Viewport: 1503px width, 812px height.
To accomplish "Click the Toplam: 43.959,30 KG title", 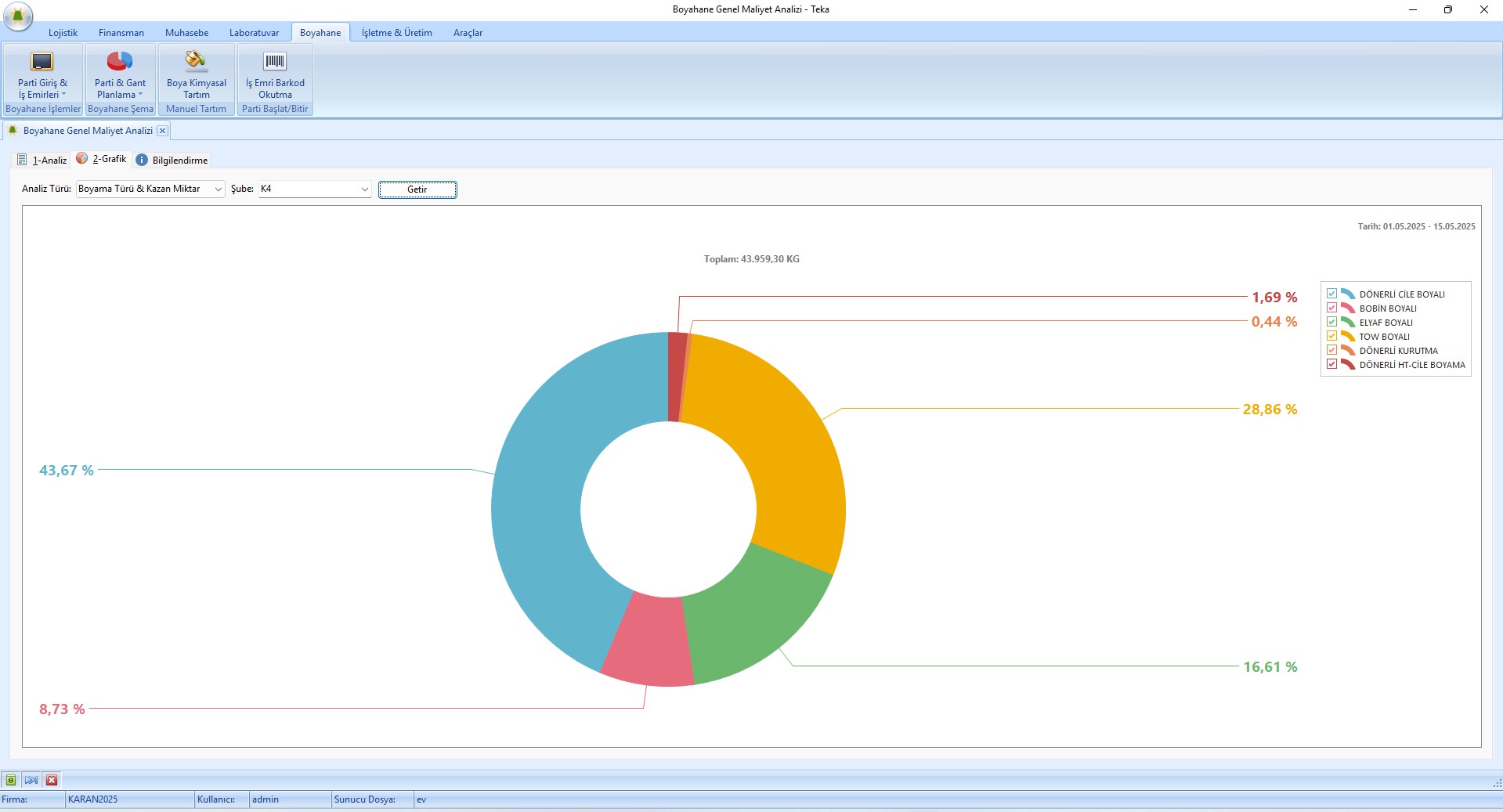I will (751, 259).
